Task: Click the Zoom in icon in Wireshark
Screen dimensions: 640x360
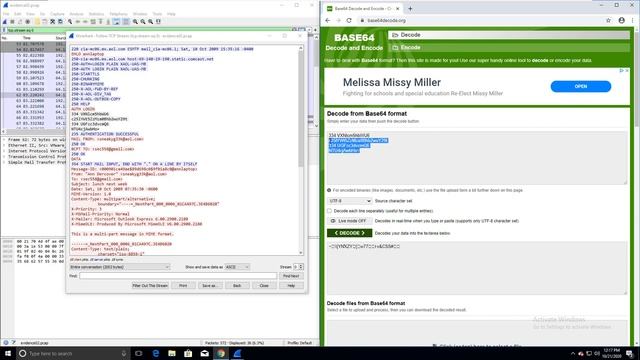Action: (x=136, y=22)
